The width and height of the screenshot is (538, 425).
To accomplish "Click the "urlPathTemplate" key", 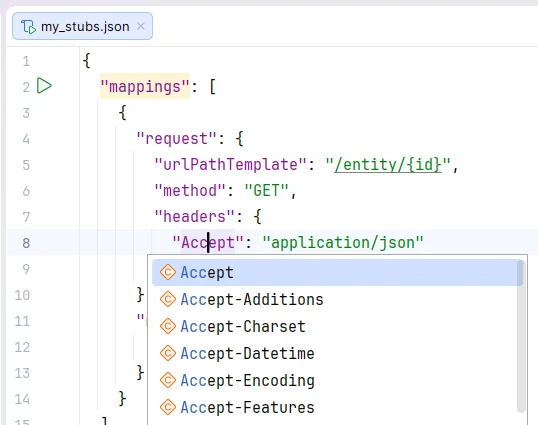I will point(230,165).
